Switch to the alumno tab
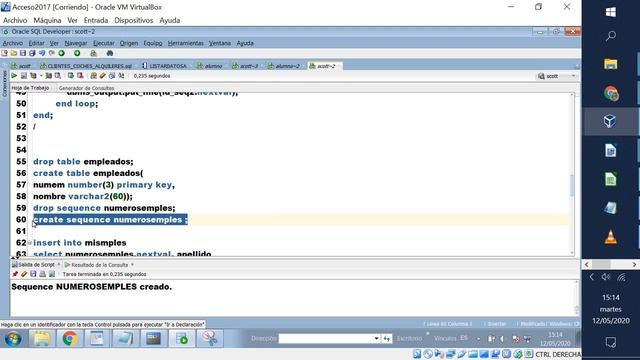The height and width of the screenshot is (360, 640). click(x=210, y=66)
